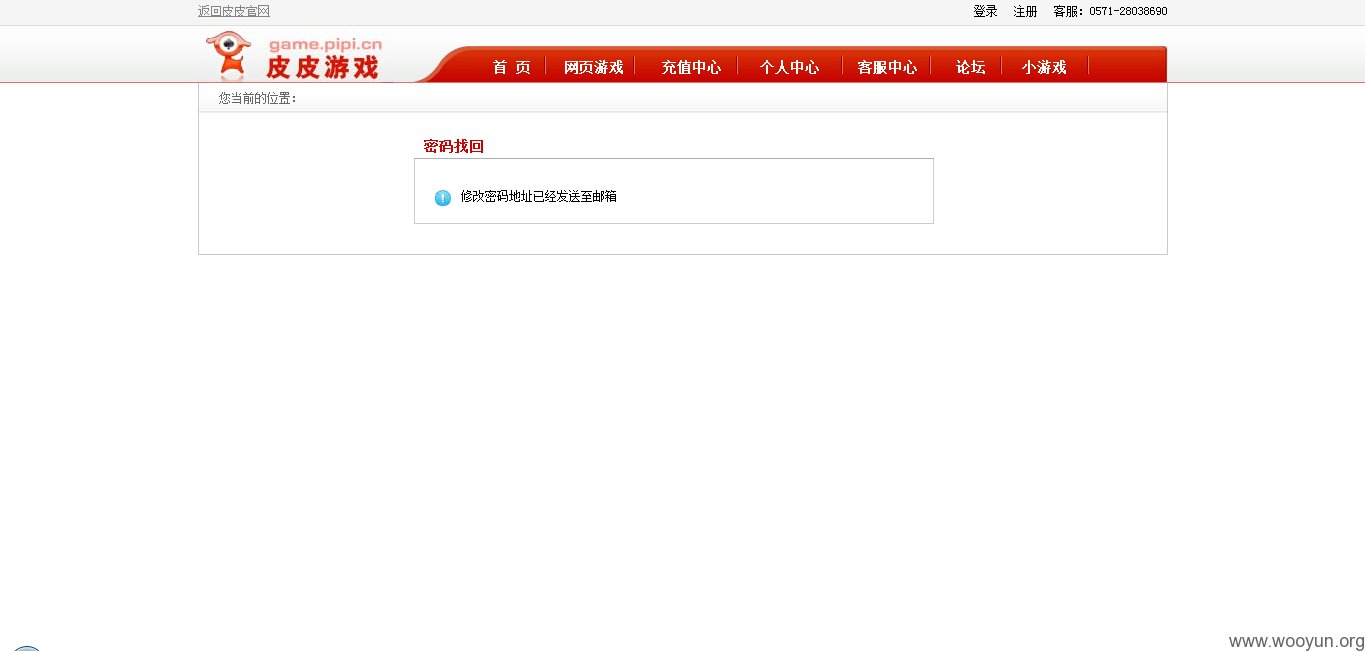Select 个人中心 in navigation
This screenshot has width=1365, height=651.
789,67
